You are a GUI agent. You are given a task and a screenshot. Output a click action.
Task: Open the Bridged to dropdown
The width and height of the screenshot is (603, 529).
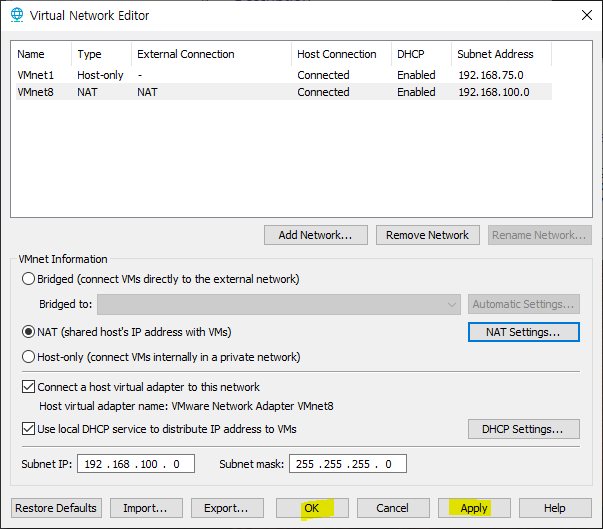[279, 304]
